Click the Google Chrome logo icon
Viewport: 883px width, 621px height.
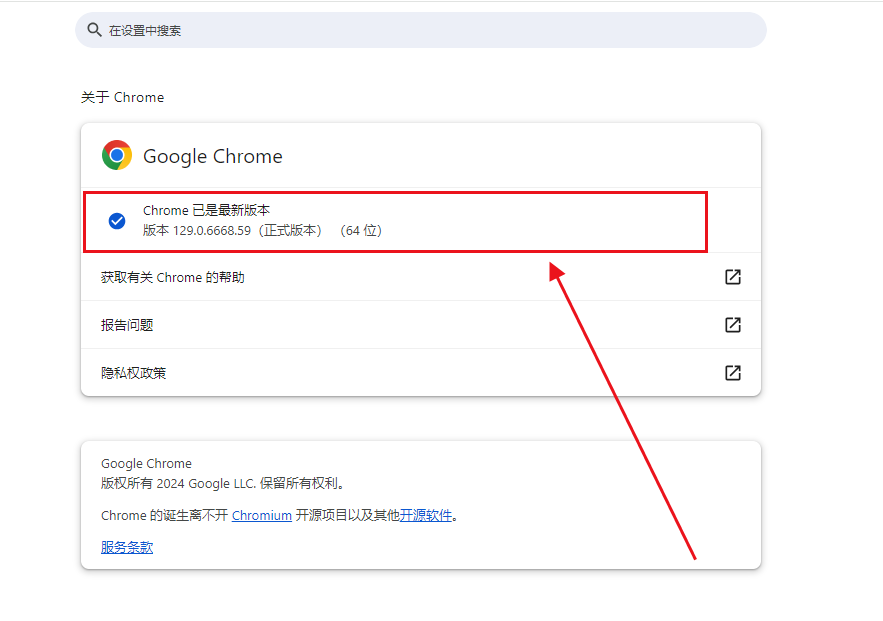[x=117, y=155]
